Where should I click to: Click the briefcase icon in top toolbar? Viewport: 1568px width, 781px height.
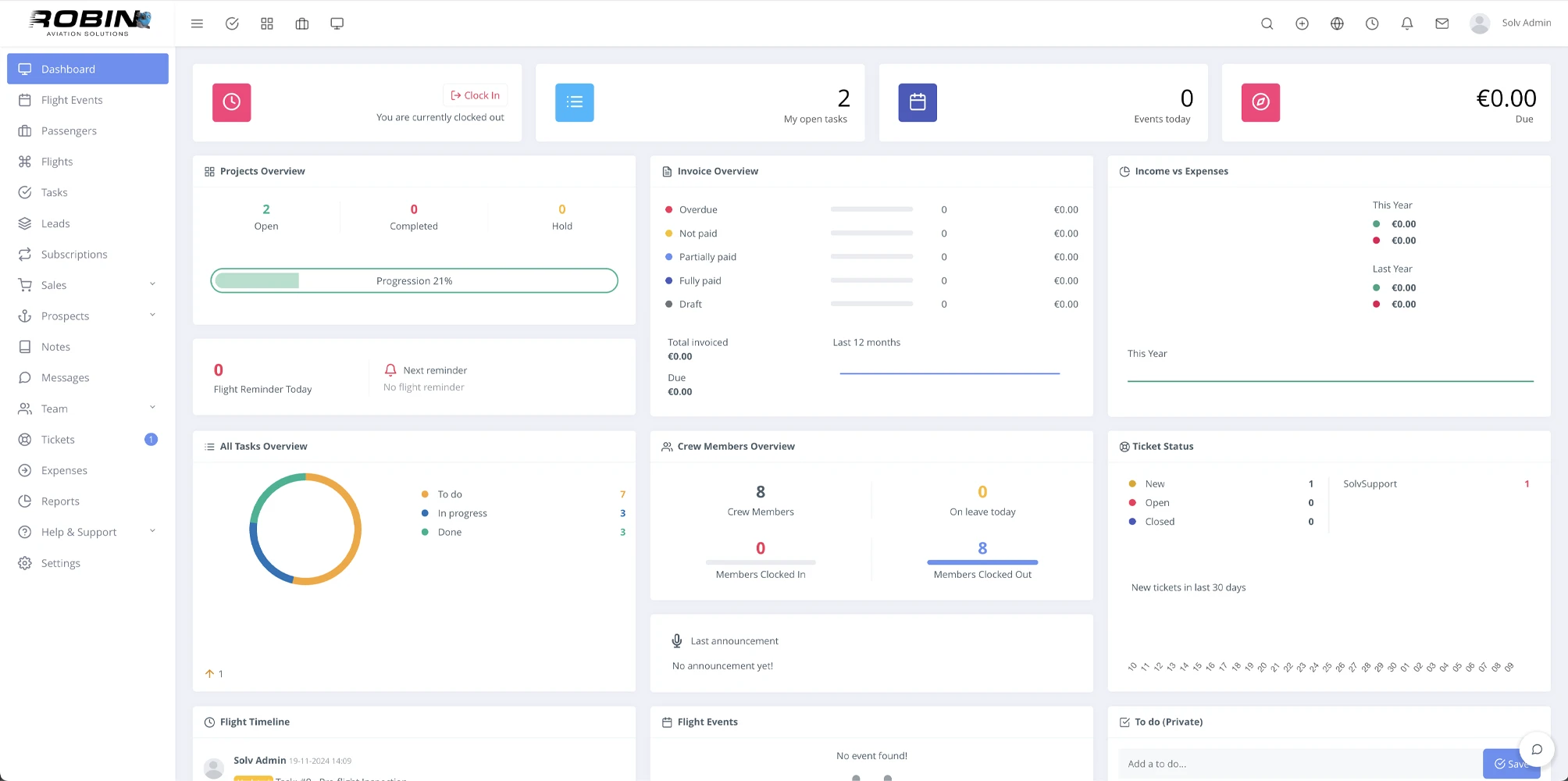click(302, 23)
